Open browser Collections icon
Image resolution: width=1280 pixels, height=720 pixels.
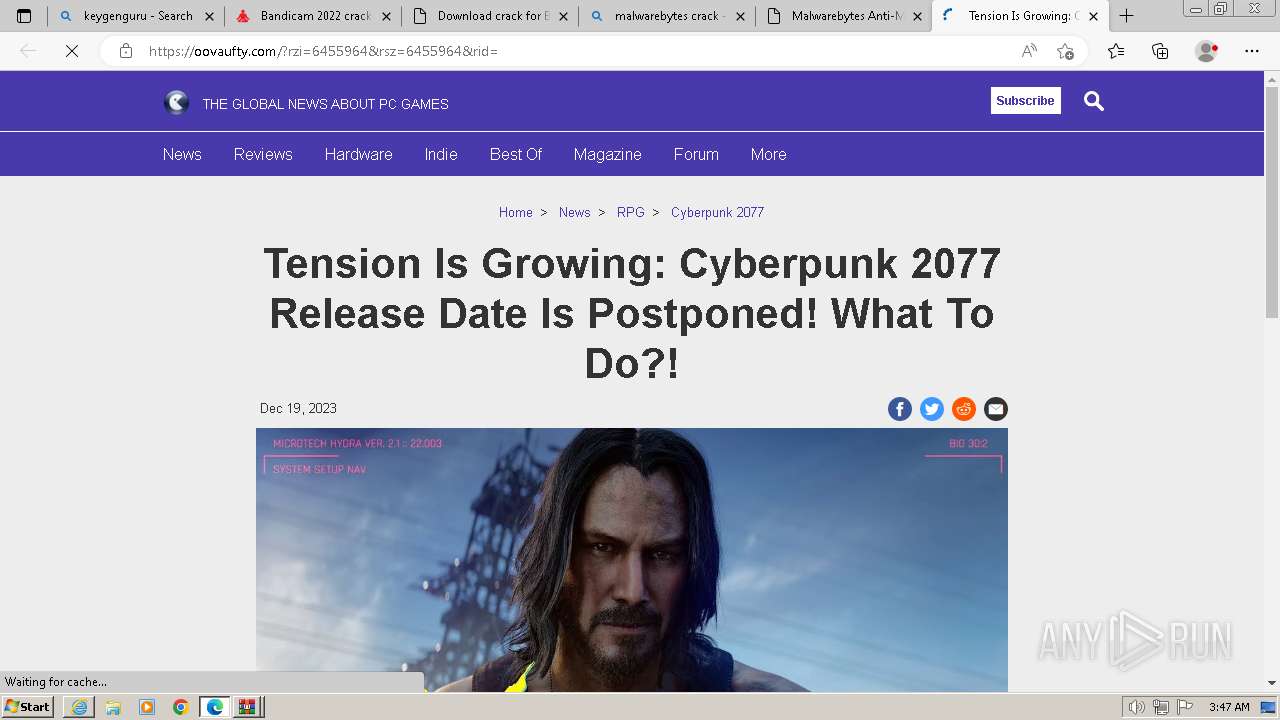coord(1160,51)
